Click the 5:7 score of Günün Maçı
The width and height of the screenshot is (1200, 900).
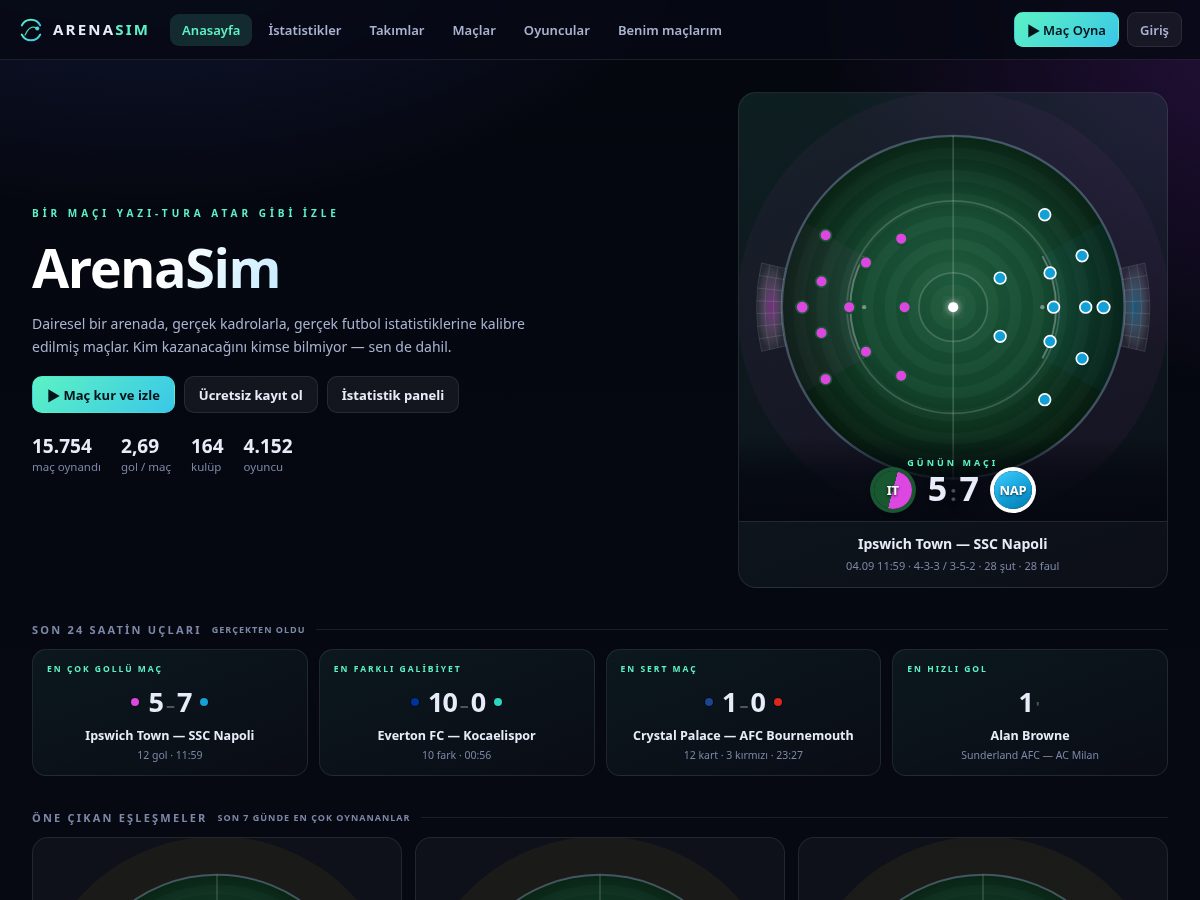pos(953,490)
